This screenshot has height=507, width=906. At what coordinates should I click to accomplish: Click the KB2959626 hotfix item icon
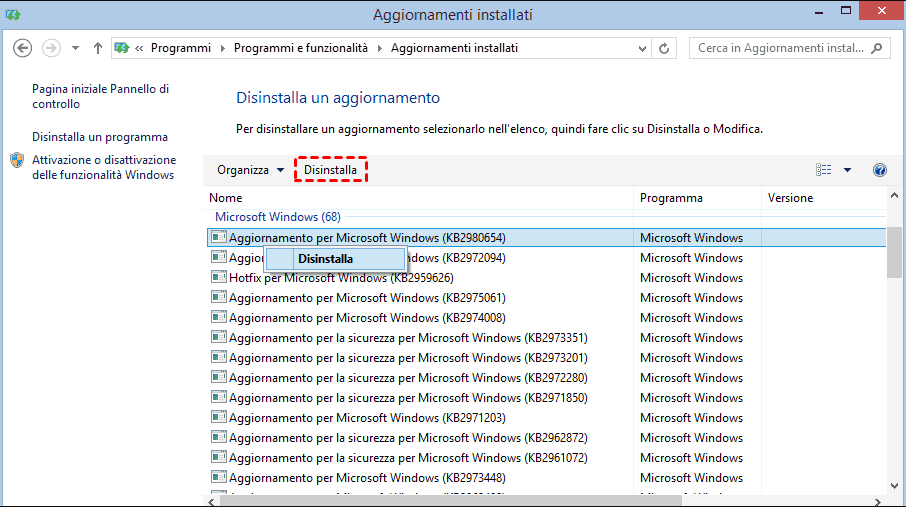tap(218, 278)
